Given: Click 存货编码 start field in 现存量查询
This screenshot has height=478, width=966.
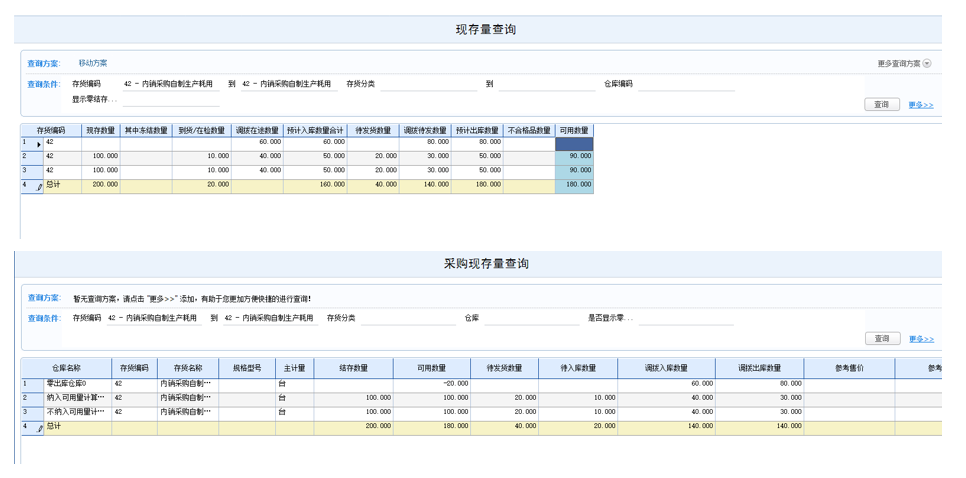Looking at the screenshot, I should tap(171, 84).
